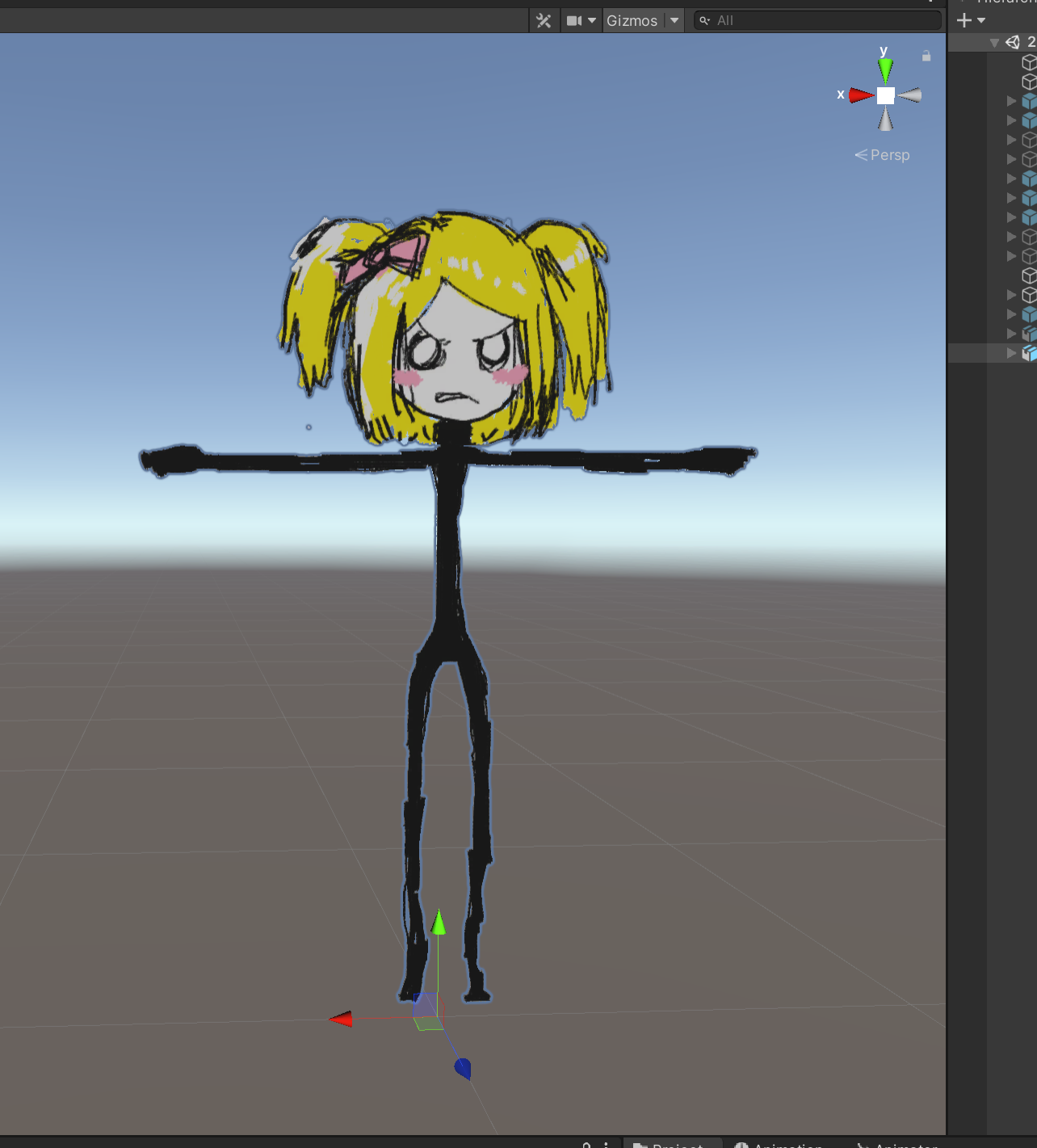Viewport: 1037px width, 1148px height.
Task: Click Persp to switch projection mode
Action: (x=889, y=154)
